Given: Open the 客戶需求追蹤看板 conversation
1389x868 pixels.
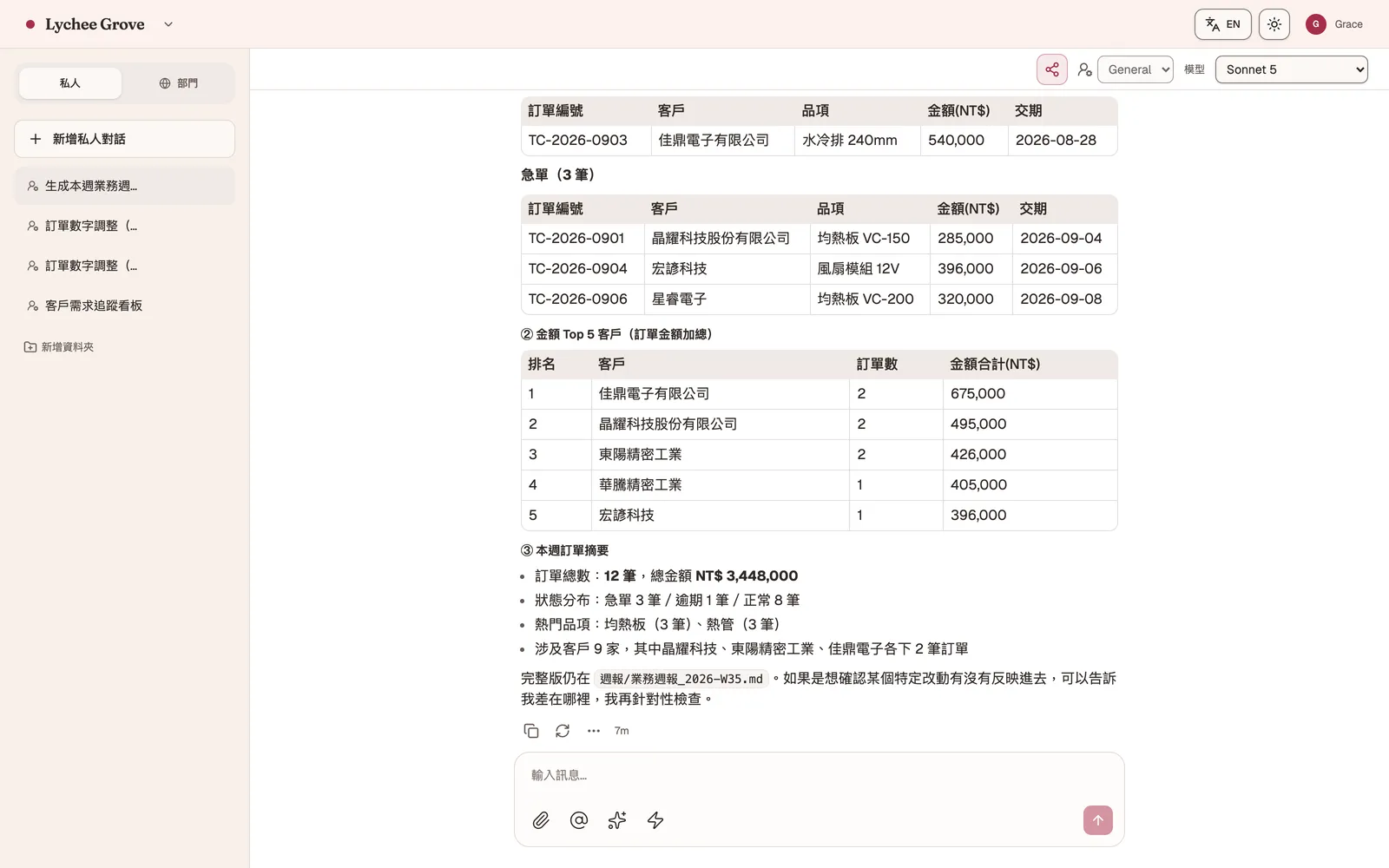Looking at the screenshot, I should pos(124,306).
